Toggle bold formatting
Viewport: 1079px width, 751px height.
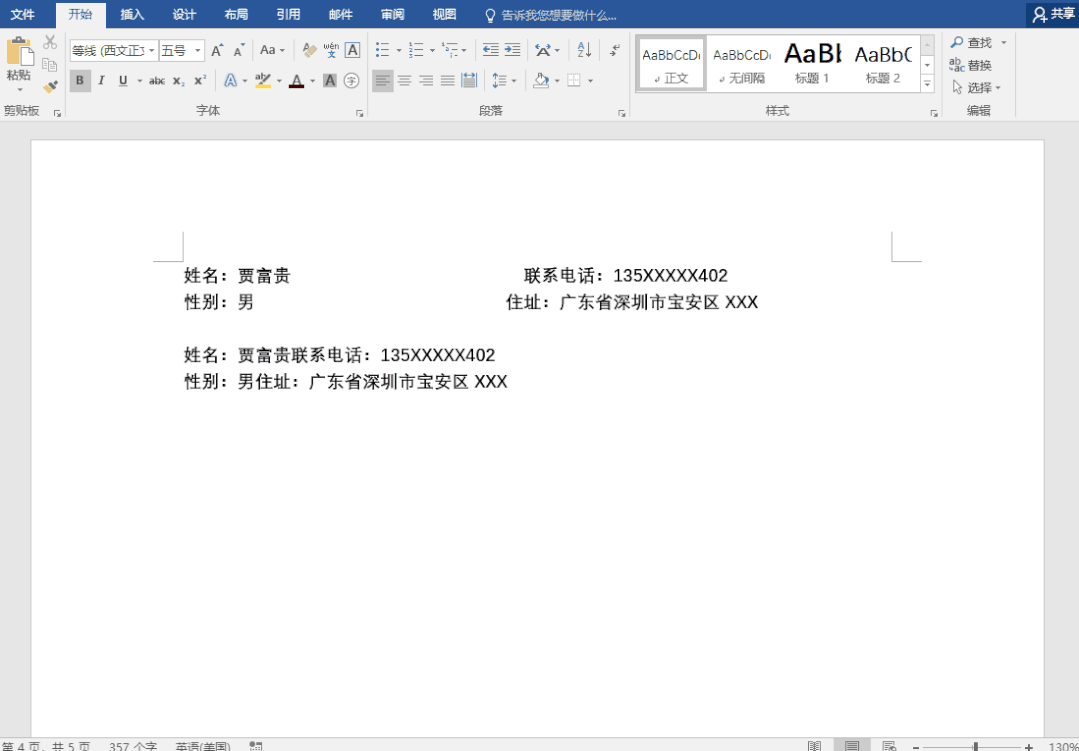click(x=80, y=81)
